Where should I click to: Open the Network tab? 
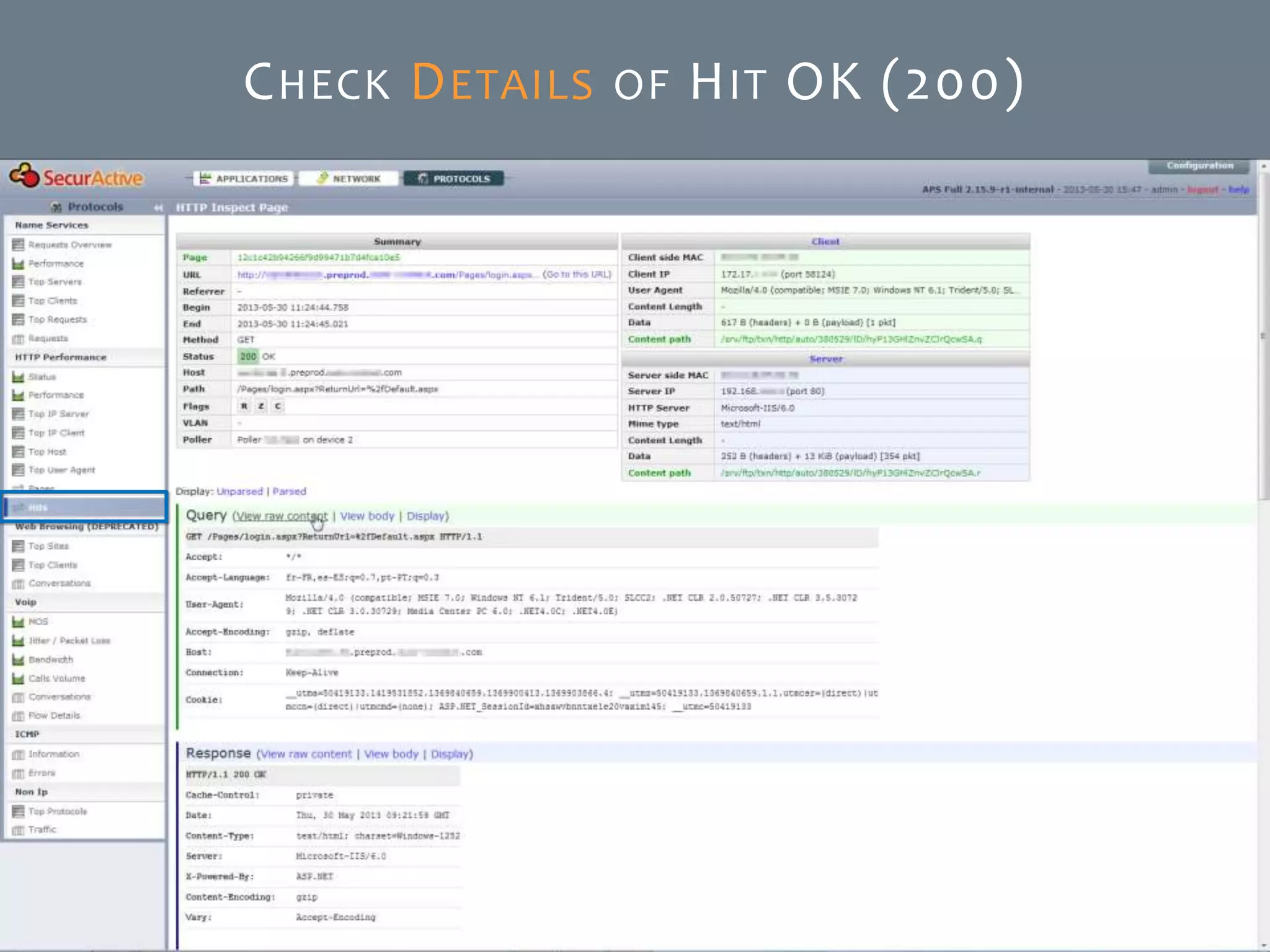pos(349,178)
